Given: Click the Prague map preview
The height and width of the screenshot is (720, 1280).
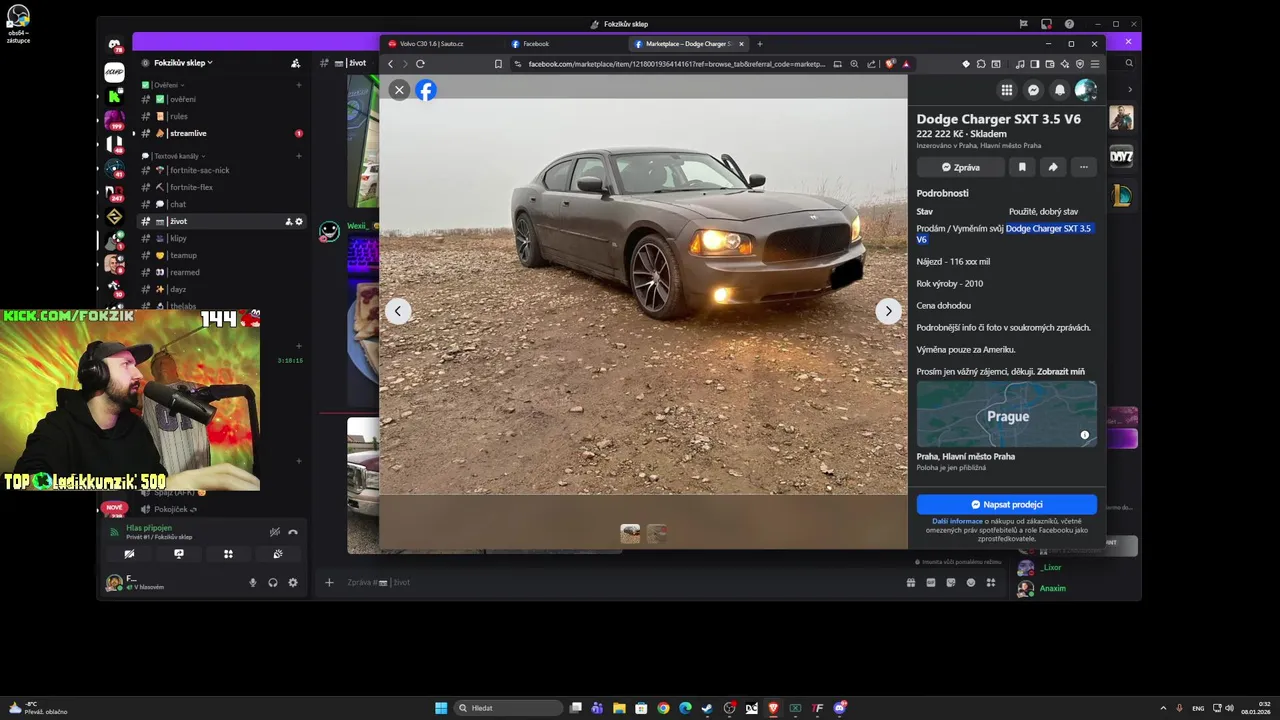Looking at the screenshot, I should [x=1007, y=414].
